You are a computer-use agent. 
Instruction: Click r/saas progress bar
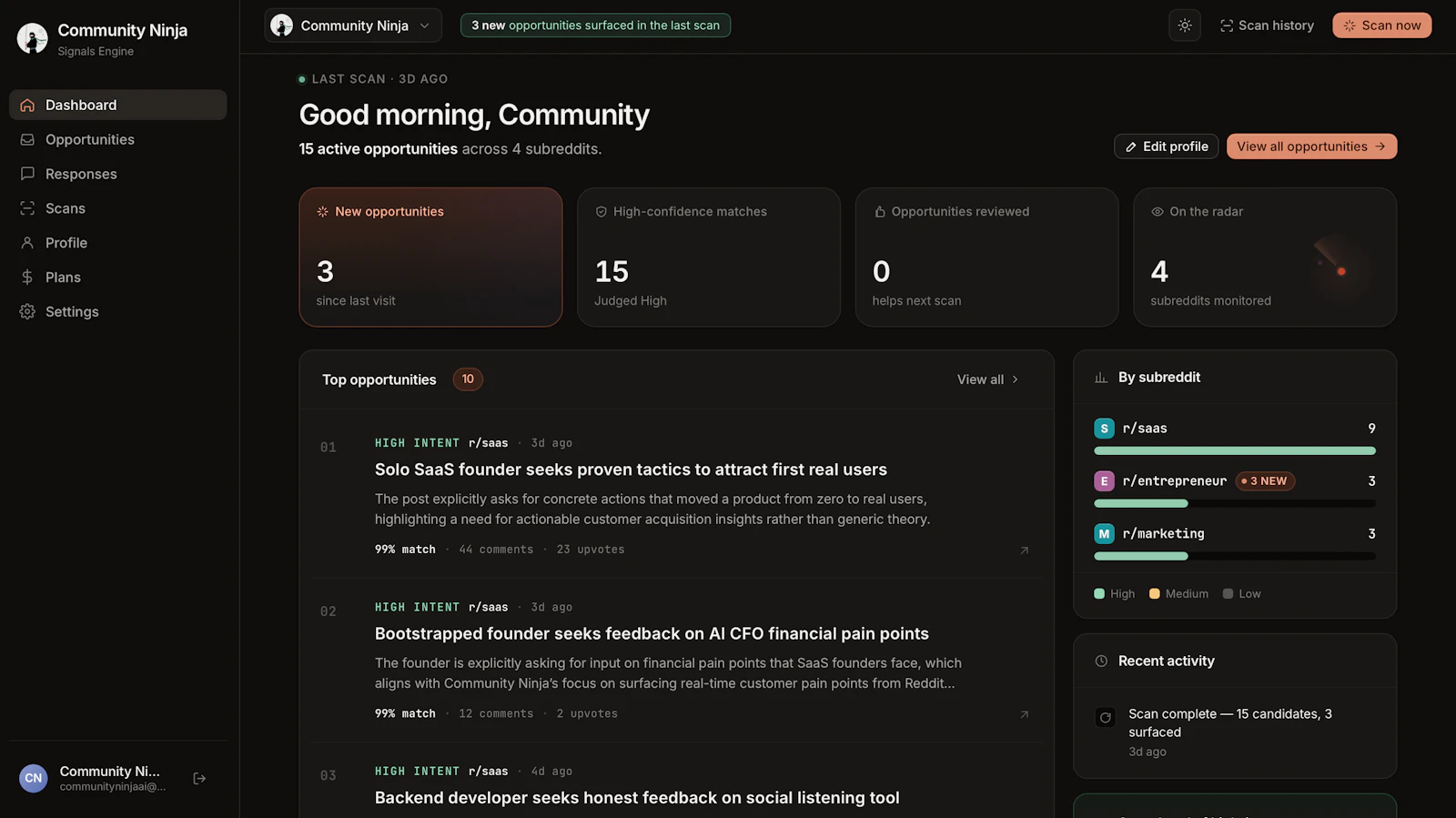tap(1235, 450)
